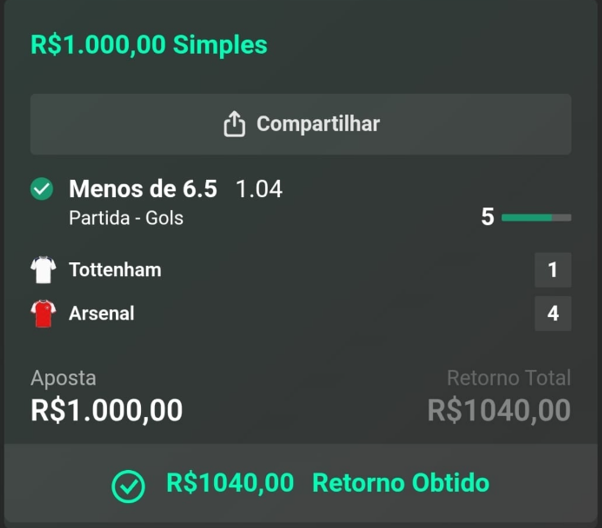Click the circled checkmark in the bottom bar
Image resolution: width=602 pixels, height=528 pixels.
click(128, 485)
